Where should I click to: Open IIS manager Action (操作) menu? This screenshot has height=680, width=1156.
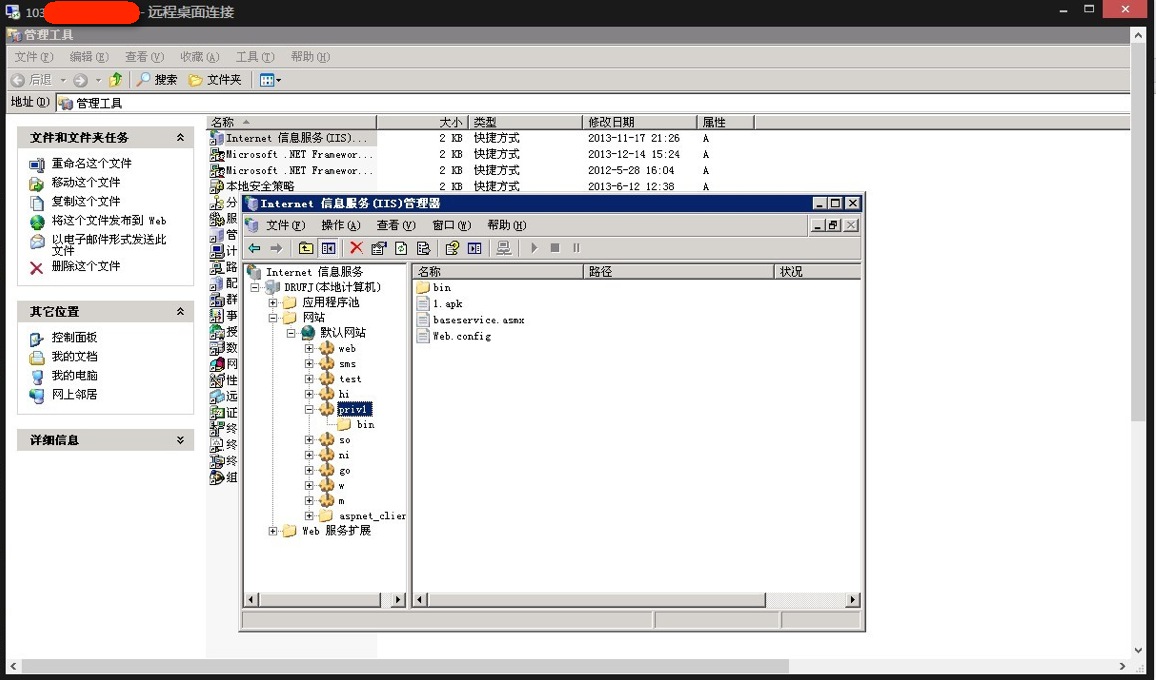pos(341,226)
